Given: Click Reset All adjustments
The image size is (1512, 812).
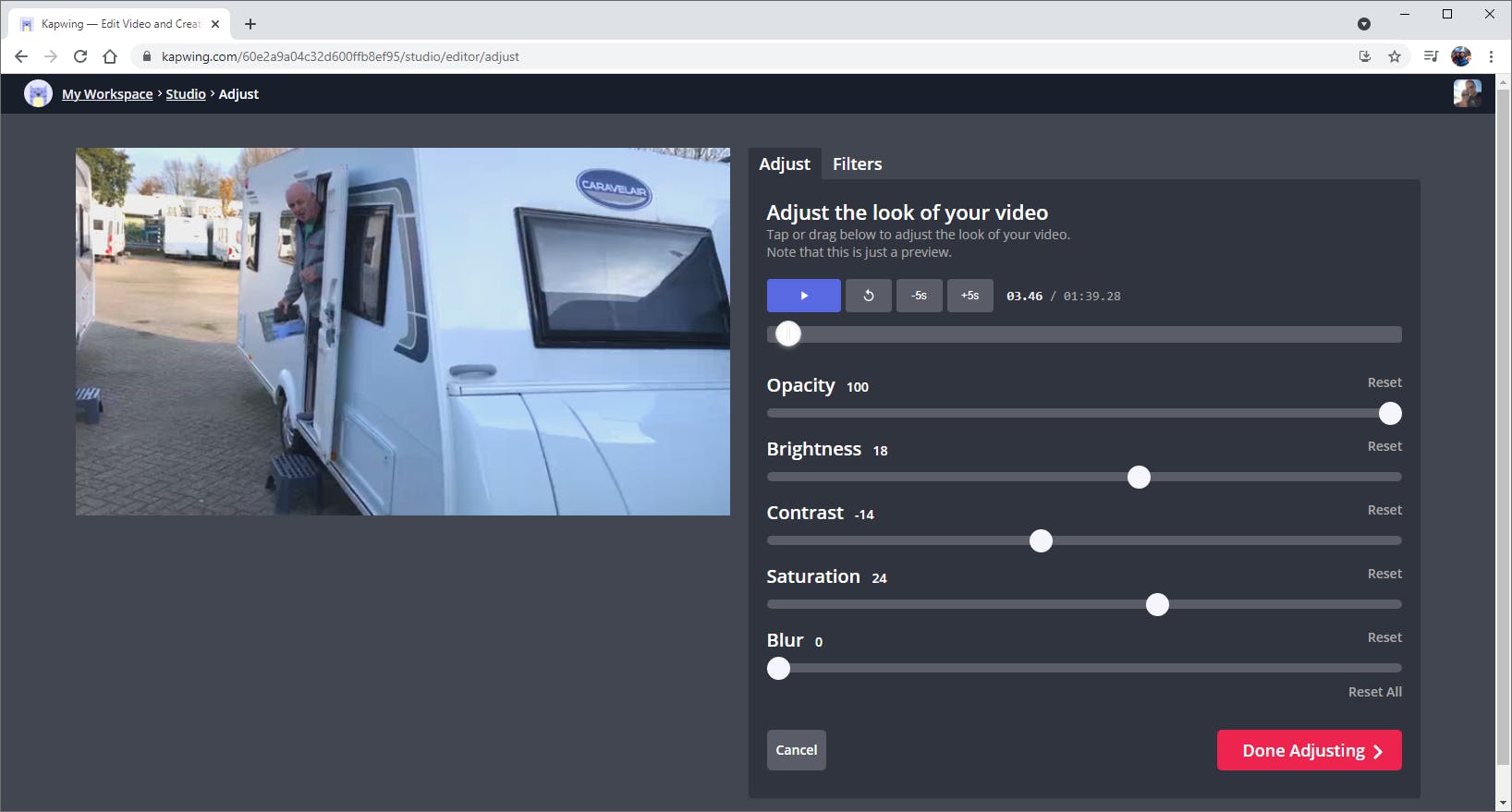Looking at the screenshot, I should [x=1375, y=692].
